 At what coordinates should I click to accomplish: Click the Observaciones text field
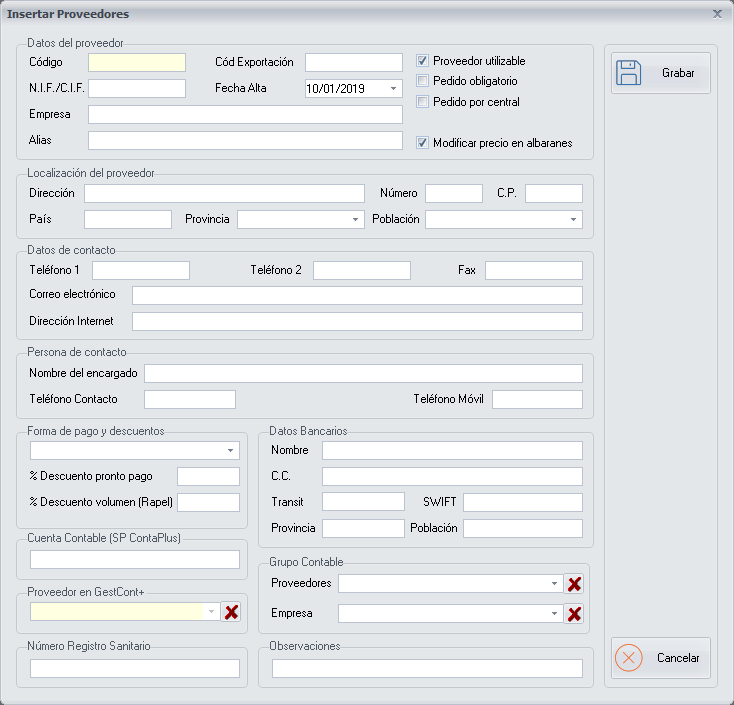click(427, 668)
